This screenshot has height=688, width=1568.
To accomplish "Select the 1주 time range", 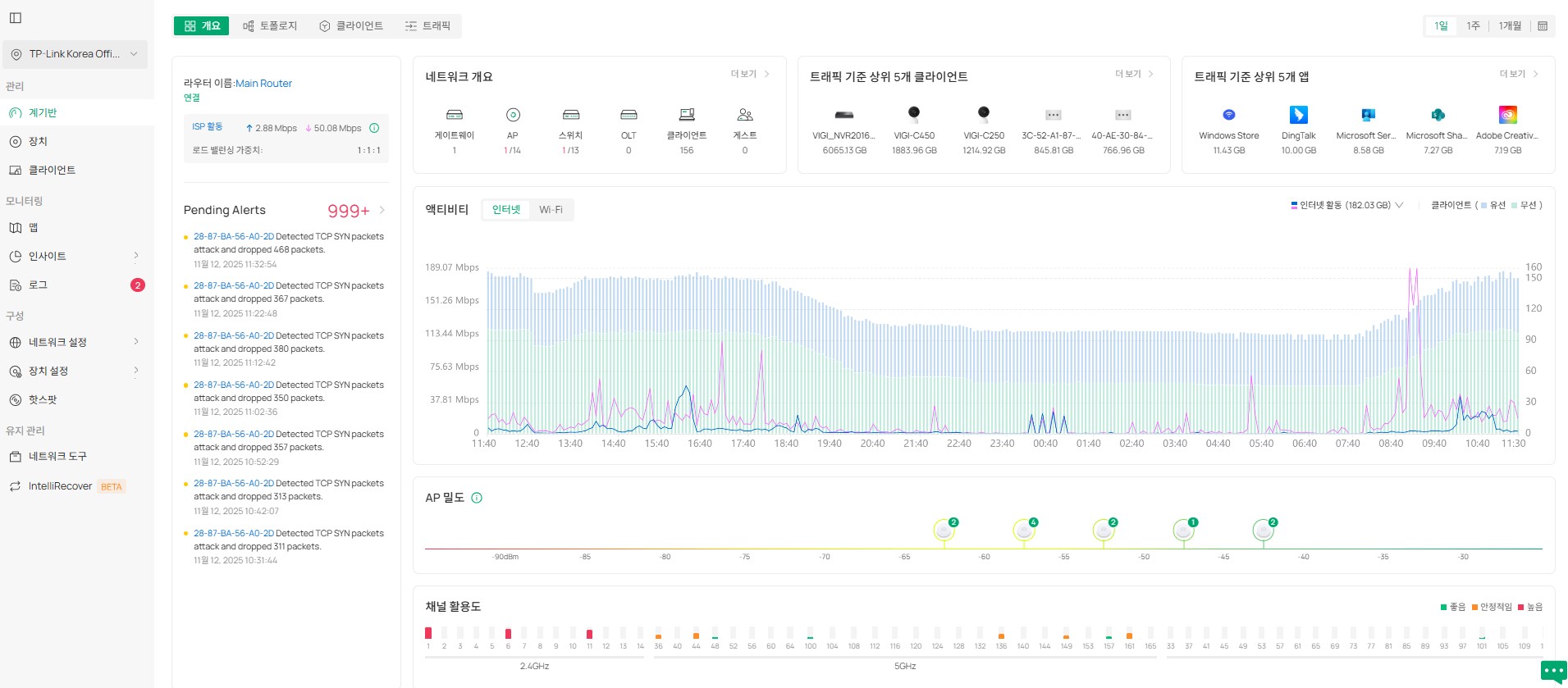I will point(1473,26).
